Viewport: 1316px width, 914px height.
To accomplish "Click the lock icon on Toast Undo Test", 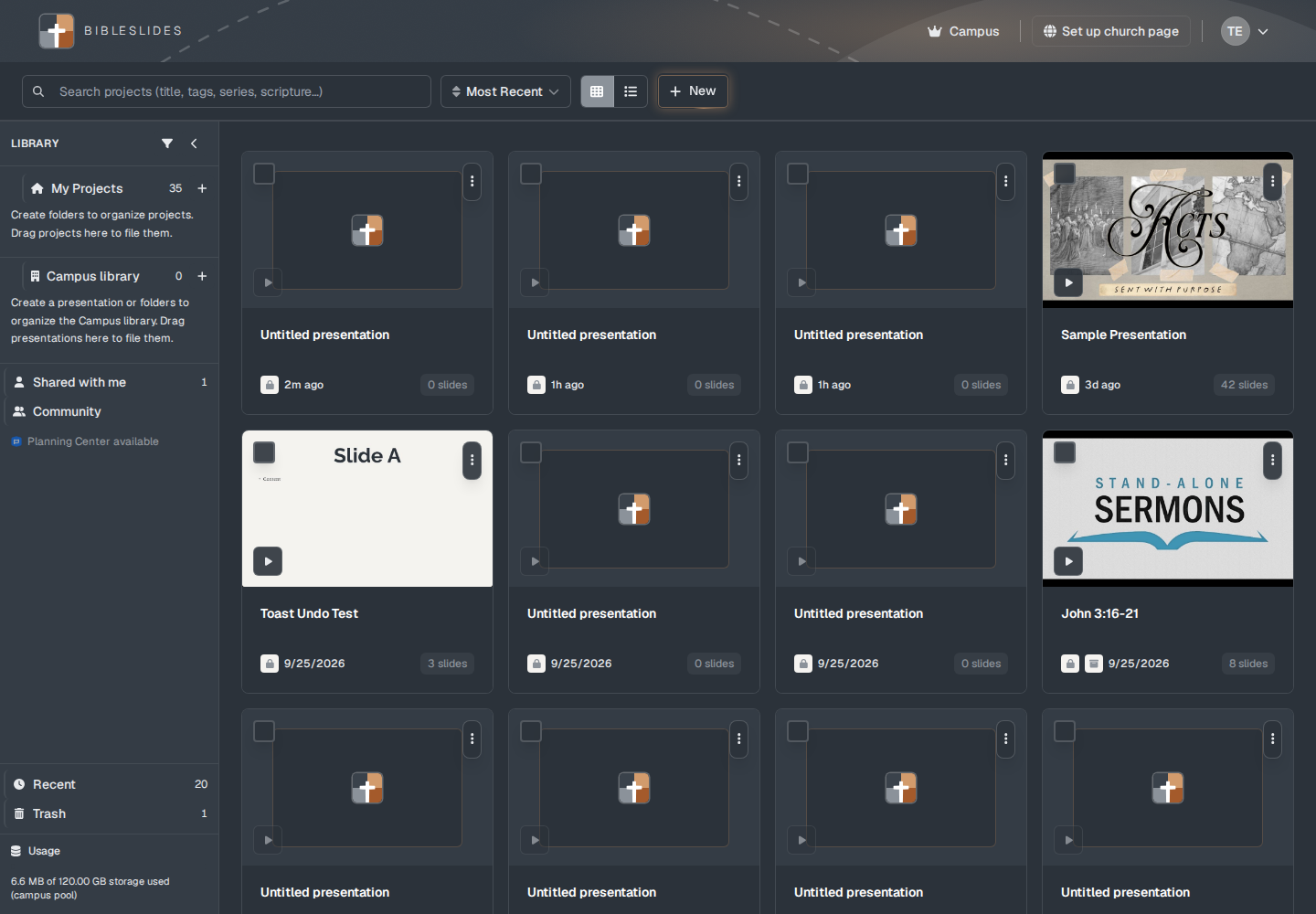I will point(270,664).
